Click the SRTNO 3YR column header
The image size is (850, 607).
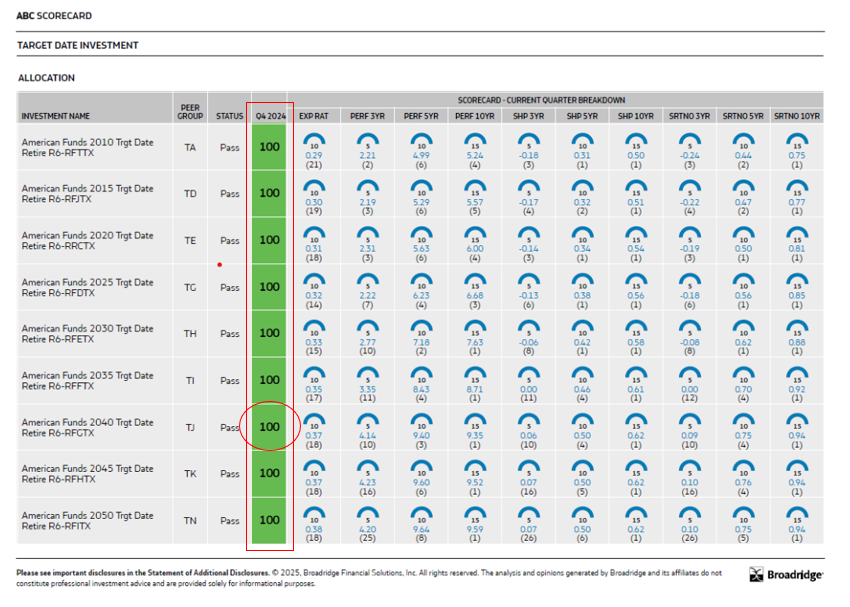(x=690, y=116)
